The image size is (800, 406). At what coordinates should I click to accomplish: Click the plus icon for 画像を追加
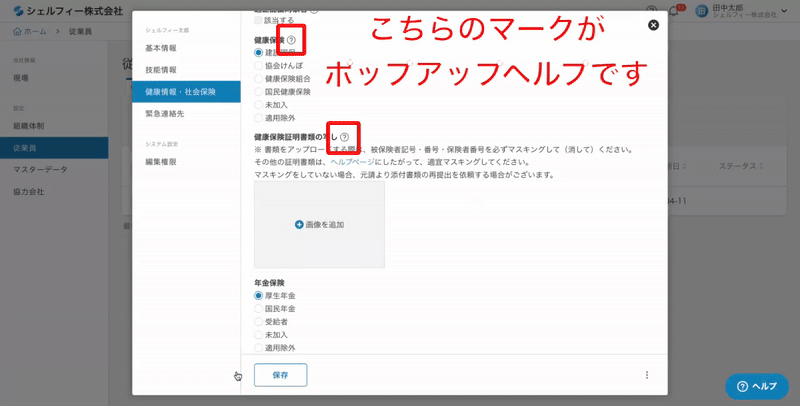[299, 224]
